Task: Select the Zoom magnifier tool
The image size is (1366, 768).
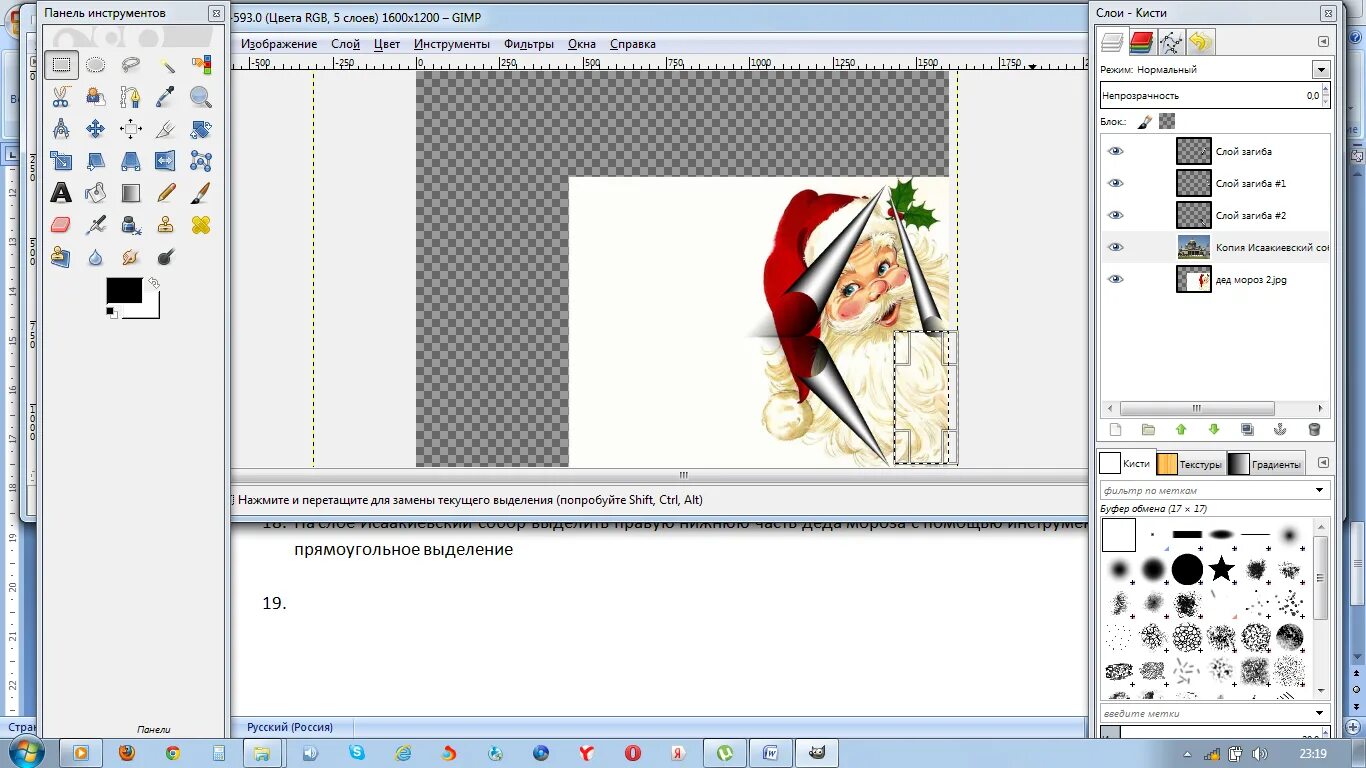Action: coord(201,97)
